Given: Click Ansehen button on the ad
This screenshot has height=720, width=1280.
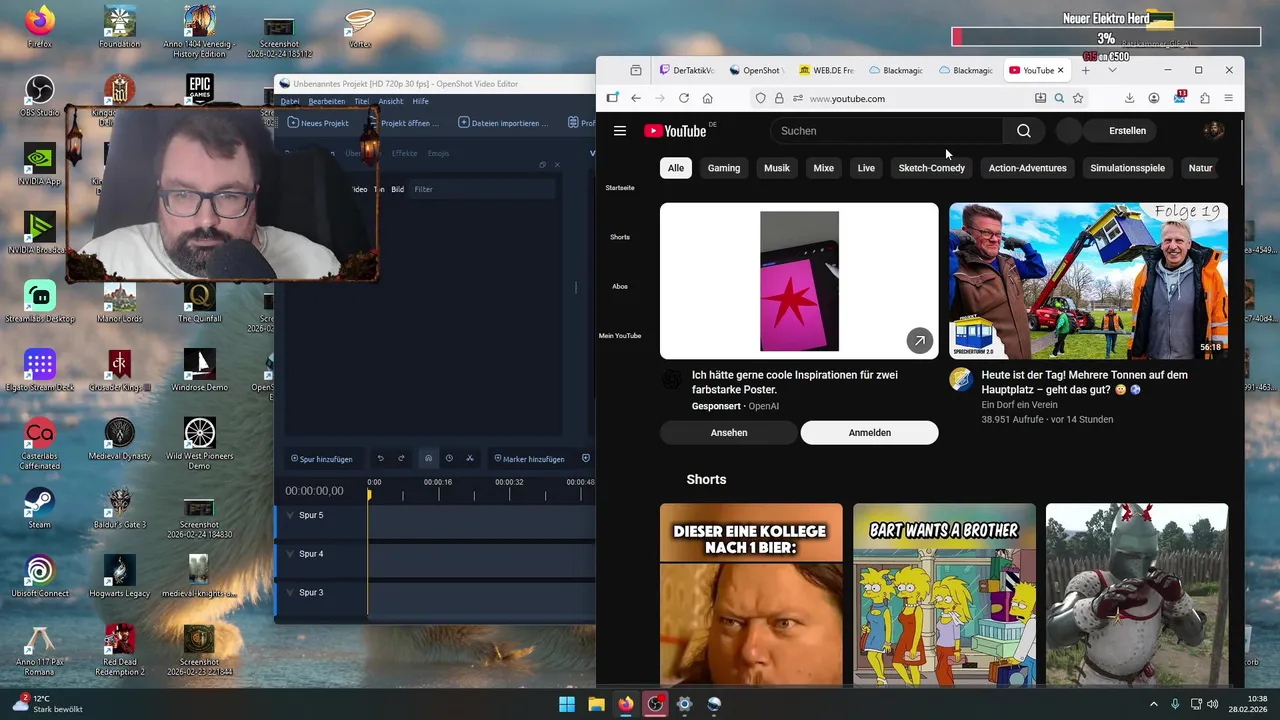Looking at the screenshot, I should tap(729, 433).
